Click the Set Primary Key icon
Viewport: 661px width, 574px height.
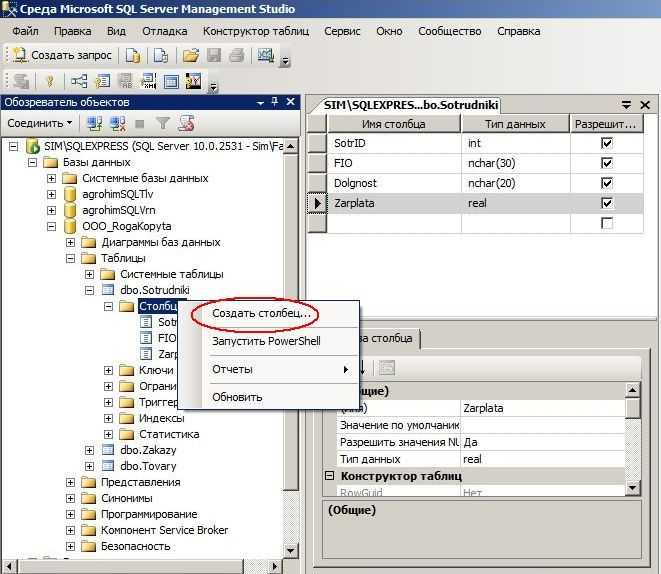point(48,82)
